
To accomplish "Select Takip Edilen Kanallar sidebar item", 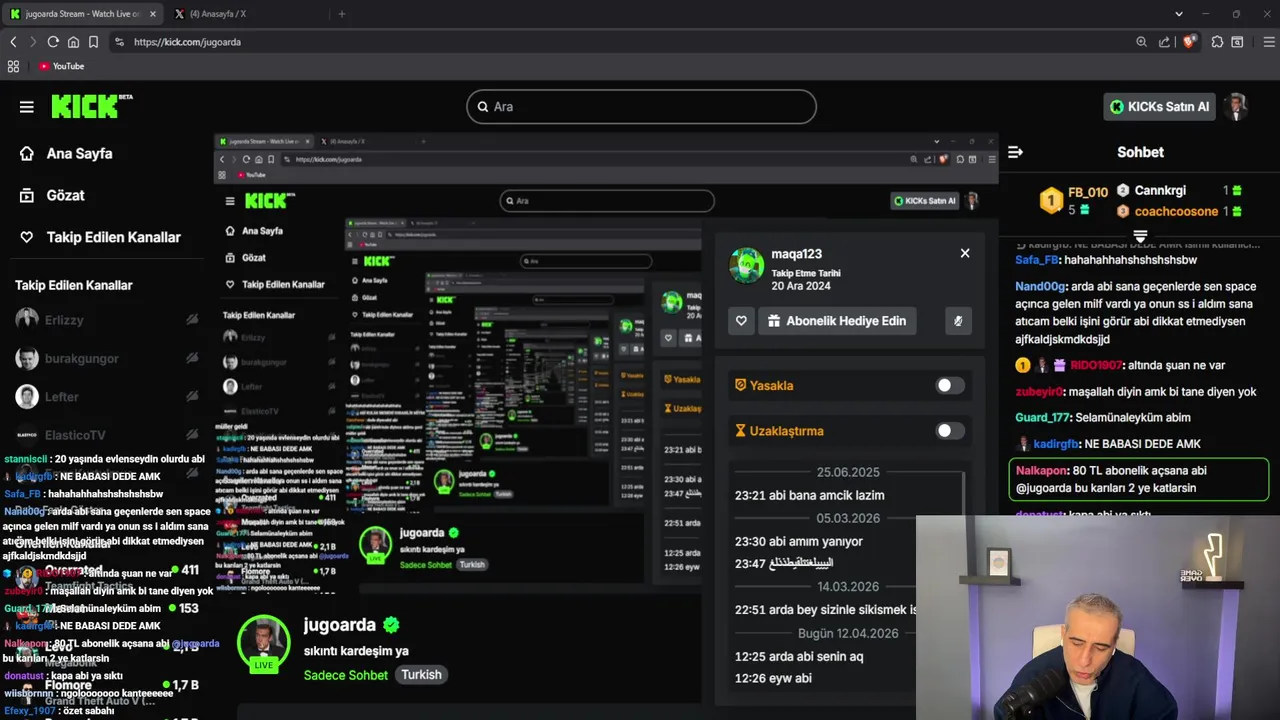I will coord(100,237).
